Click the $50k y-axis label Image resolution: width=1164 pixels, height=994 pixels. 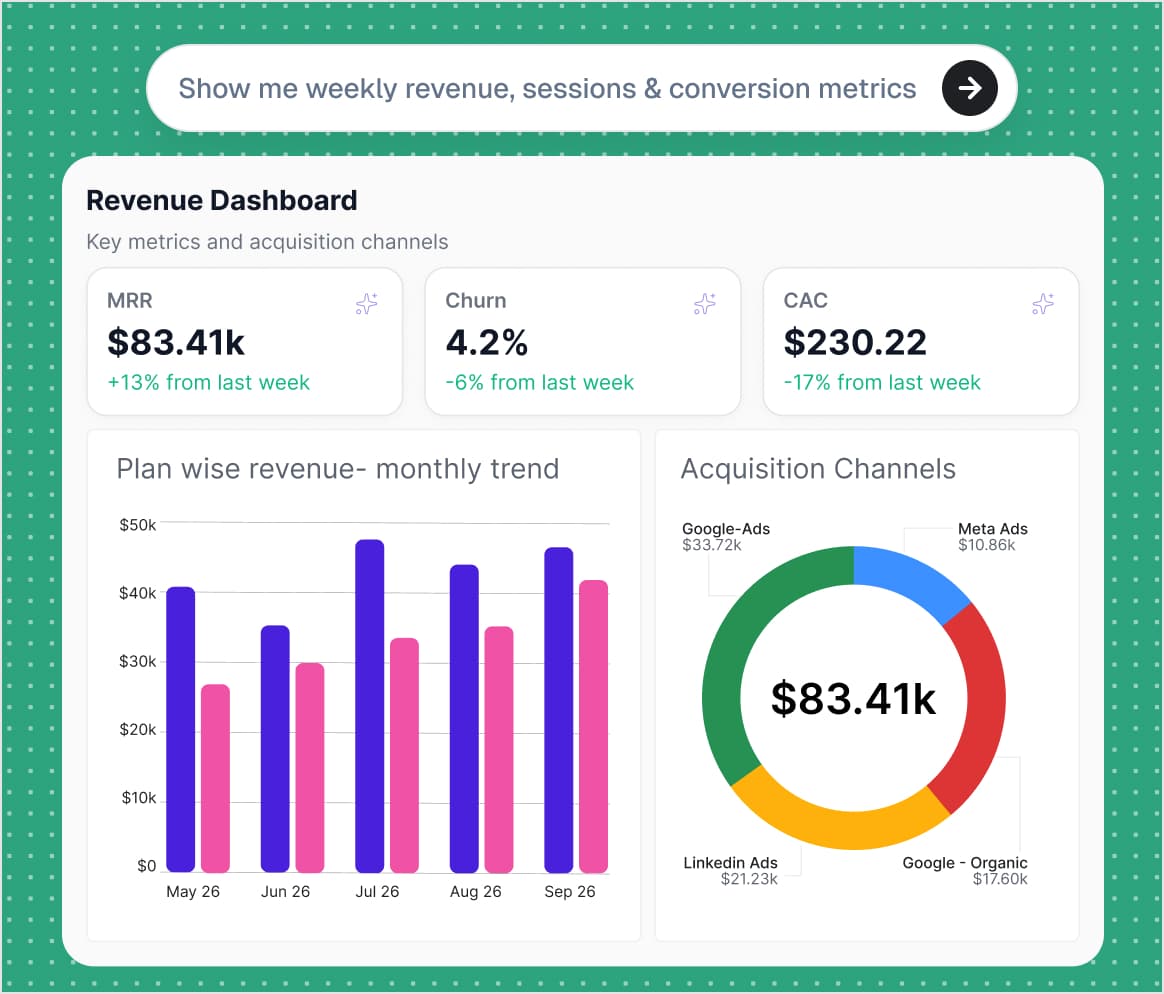(x=138, y=525)
